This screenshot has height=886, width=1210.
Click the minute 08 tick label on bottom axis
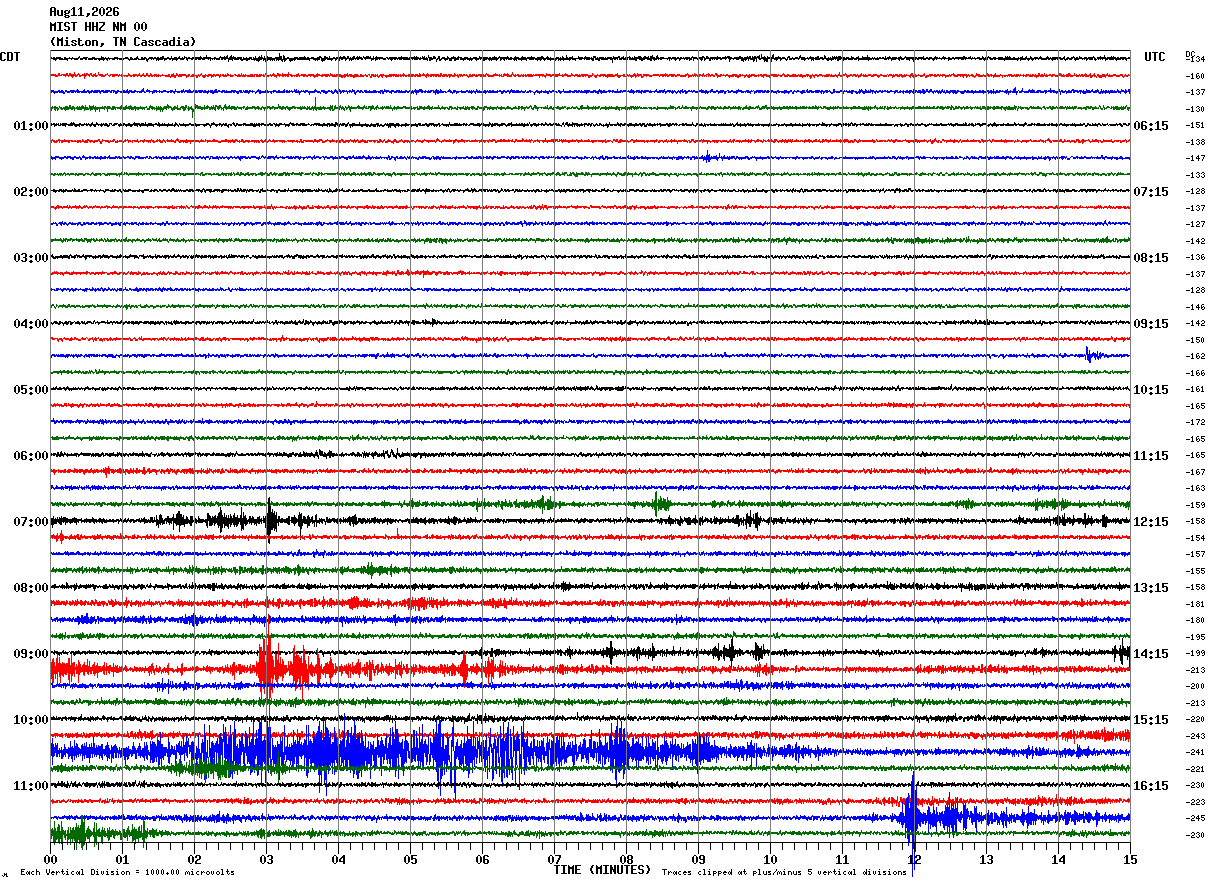click(x=626, y=859)
